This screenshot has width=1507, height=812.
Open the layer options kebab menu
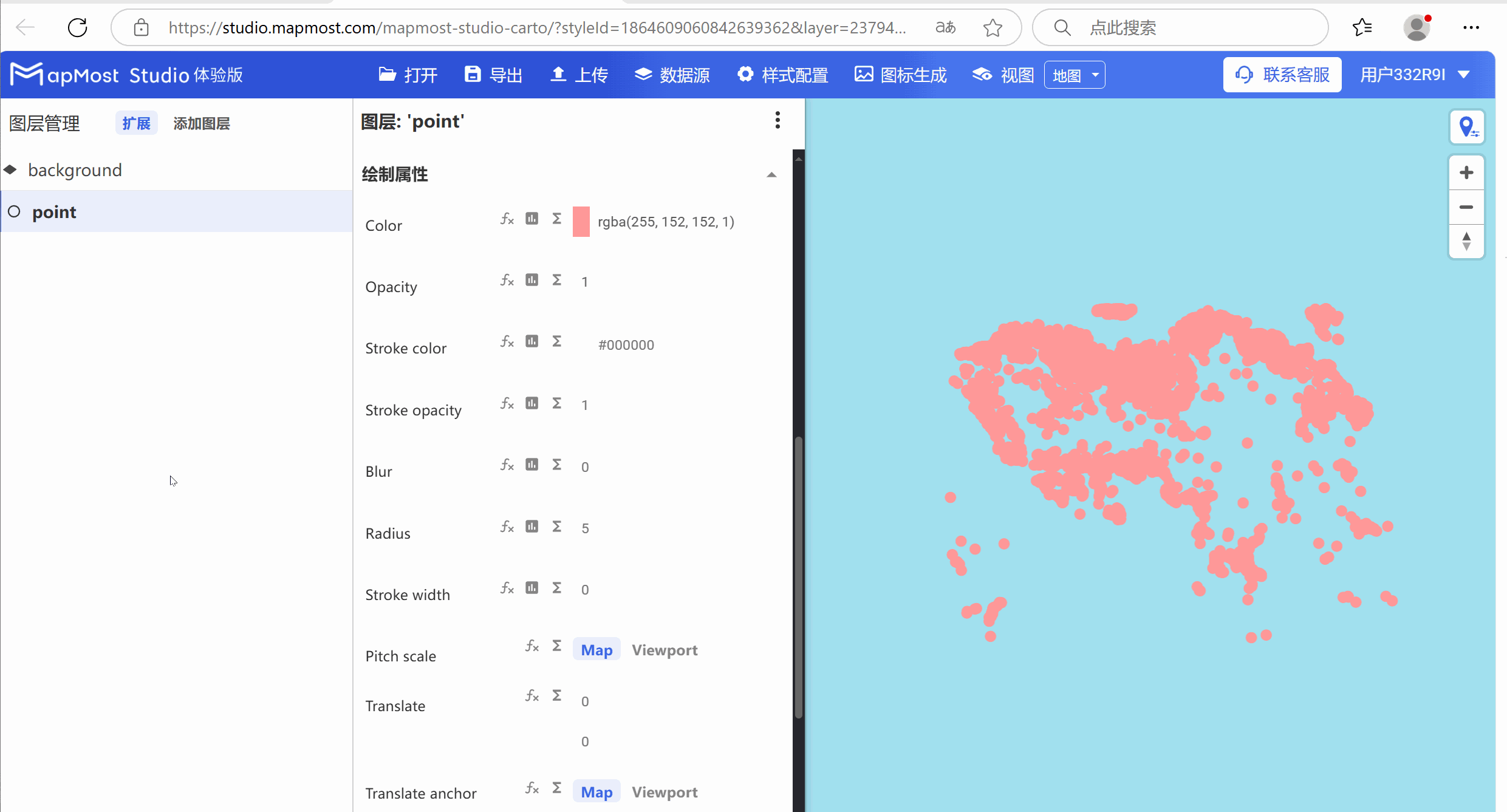[x=777, y=120]
